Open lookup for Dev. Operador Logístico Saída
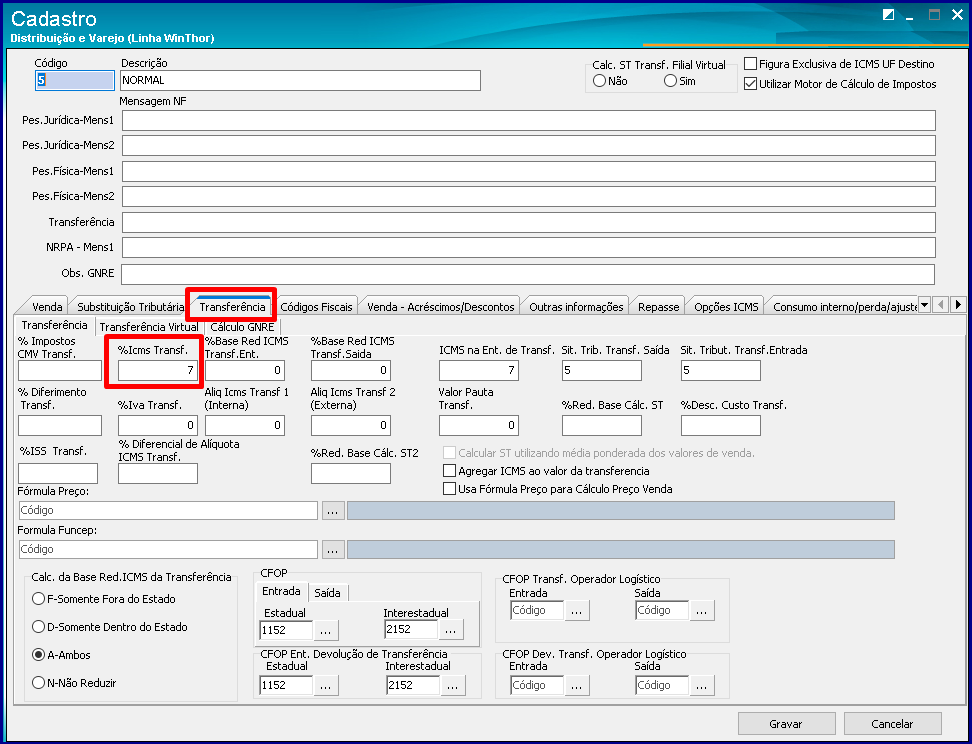The image size is (972, 744). pyautogui.click(x=702, y=685)
